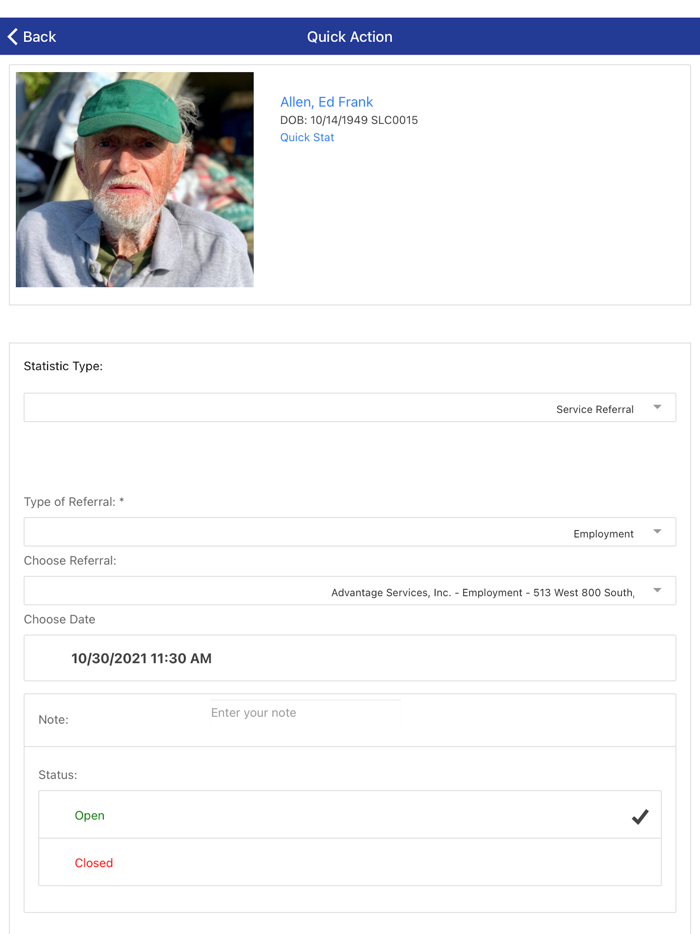This screenshot has height=934, width=700.
Task: Click the back chevron icon in the header
Action: click(14, 35)
